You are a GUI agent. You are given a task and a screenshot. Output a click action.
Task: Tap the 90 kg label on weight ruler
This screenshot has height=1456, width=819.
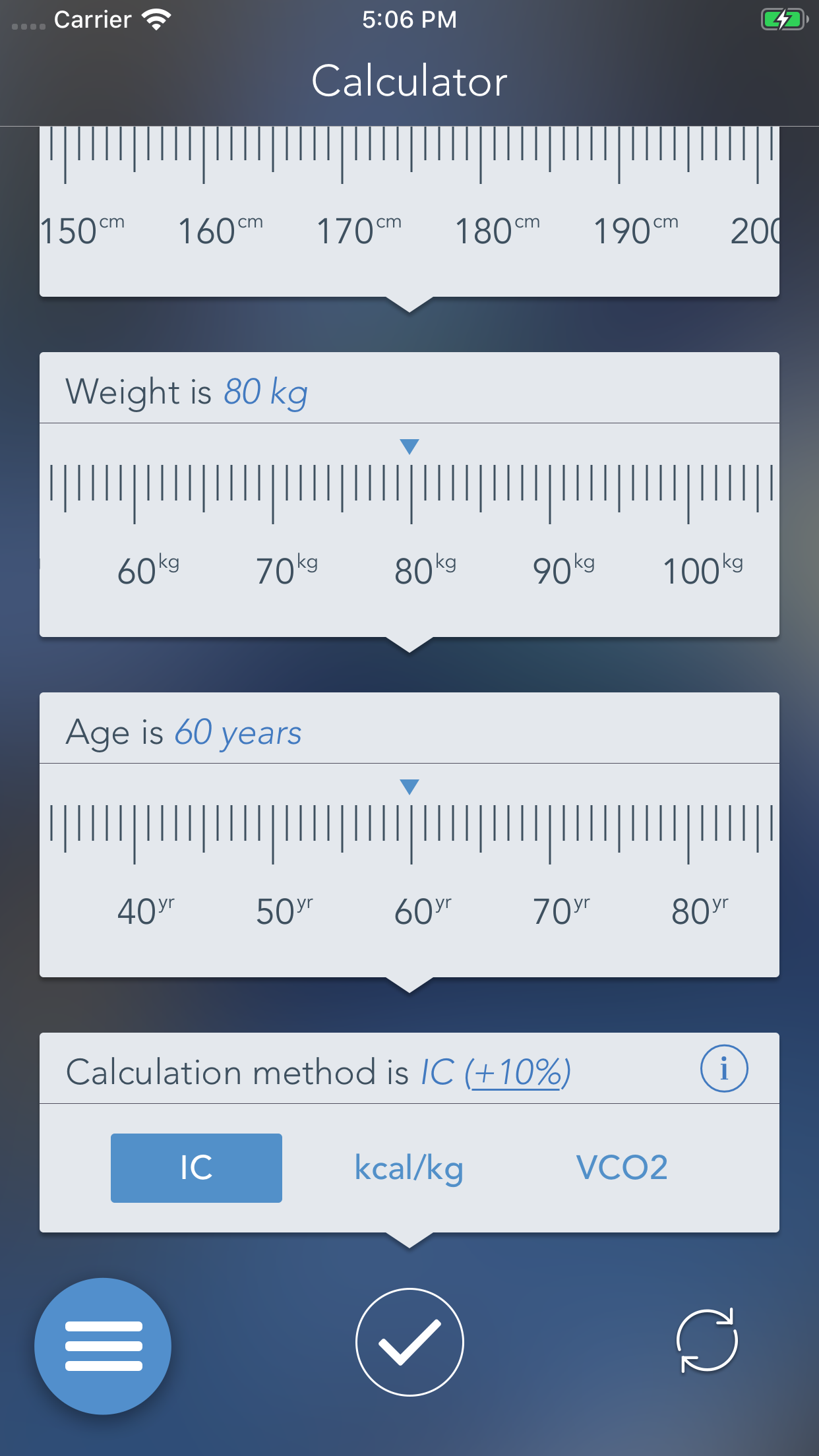point(562,570)
